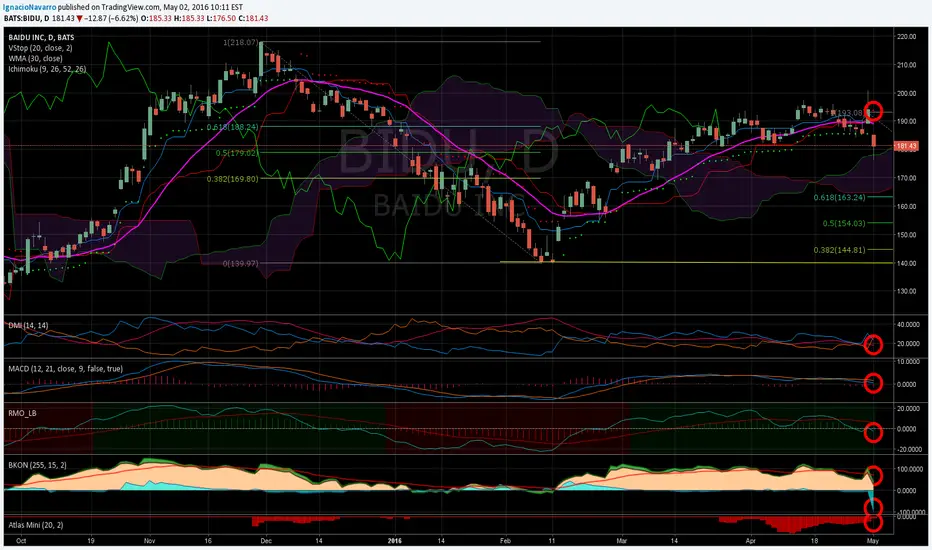Click the Feb date label on time axis

tap(505, 541)
